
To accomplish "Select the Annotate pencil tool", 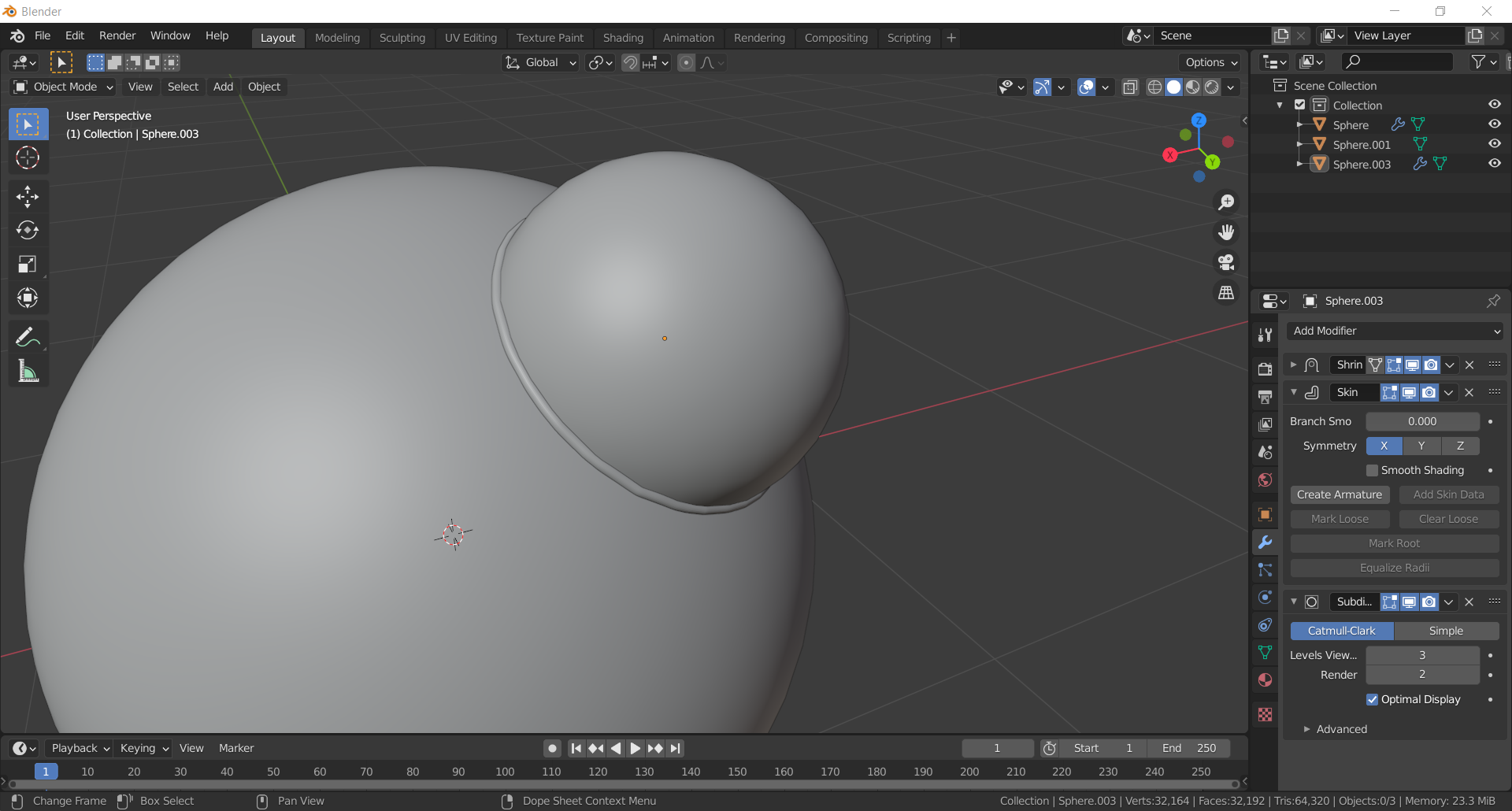I will (28, 337).
